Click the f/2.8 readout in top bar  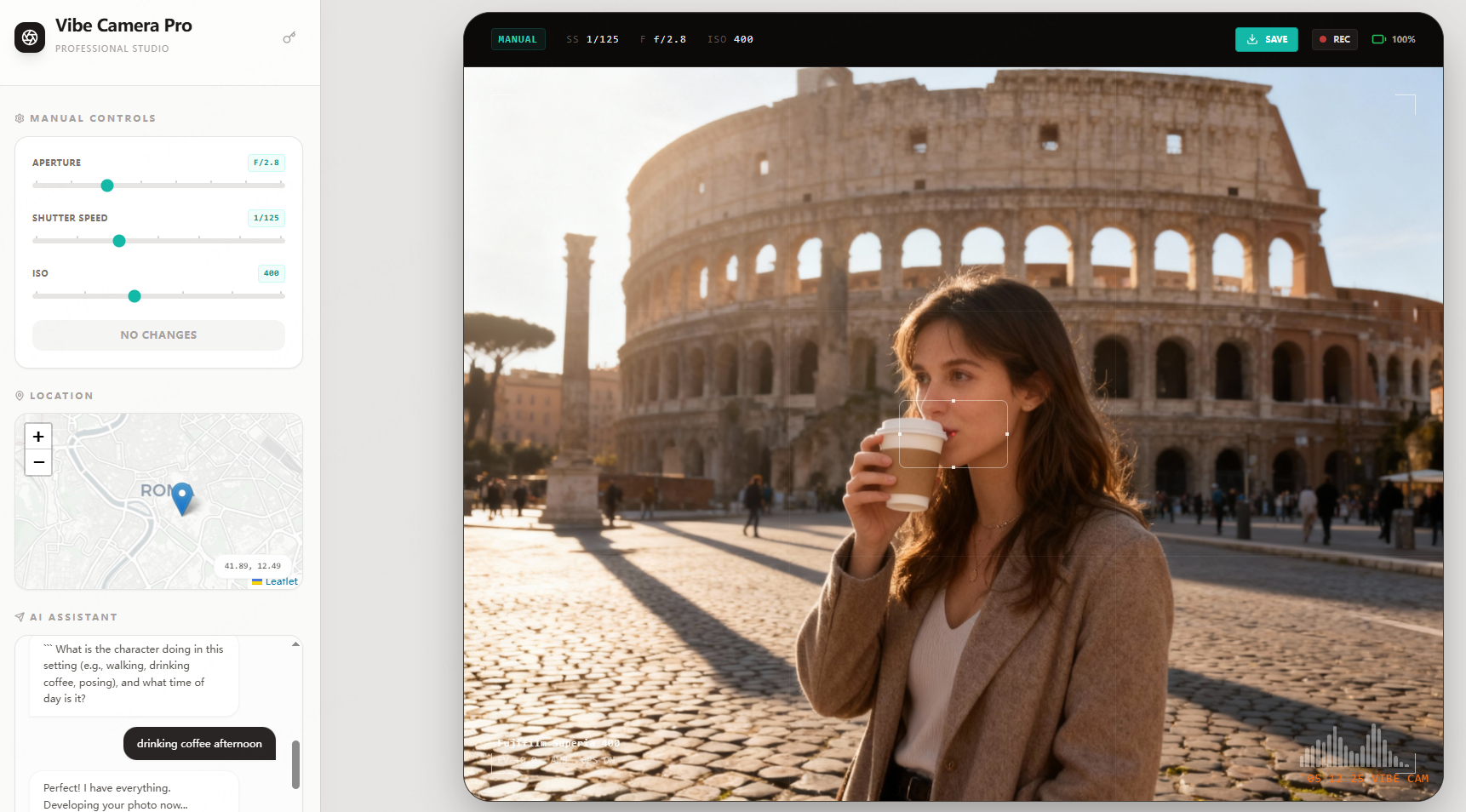663,39
